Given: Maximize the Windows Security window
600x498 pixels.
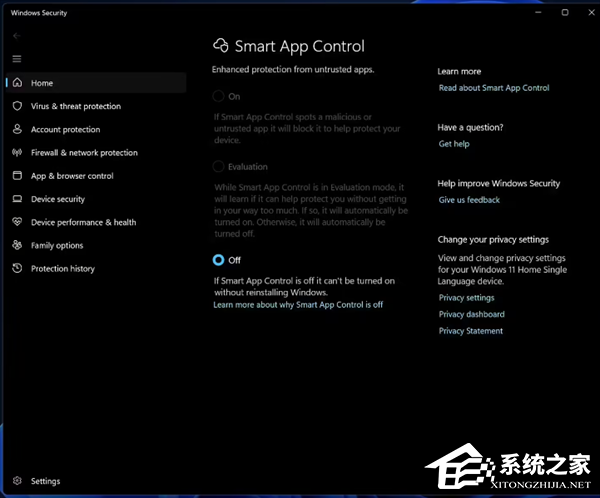Looking at the screenshot, I should coord(565,12).
